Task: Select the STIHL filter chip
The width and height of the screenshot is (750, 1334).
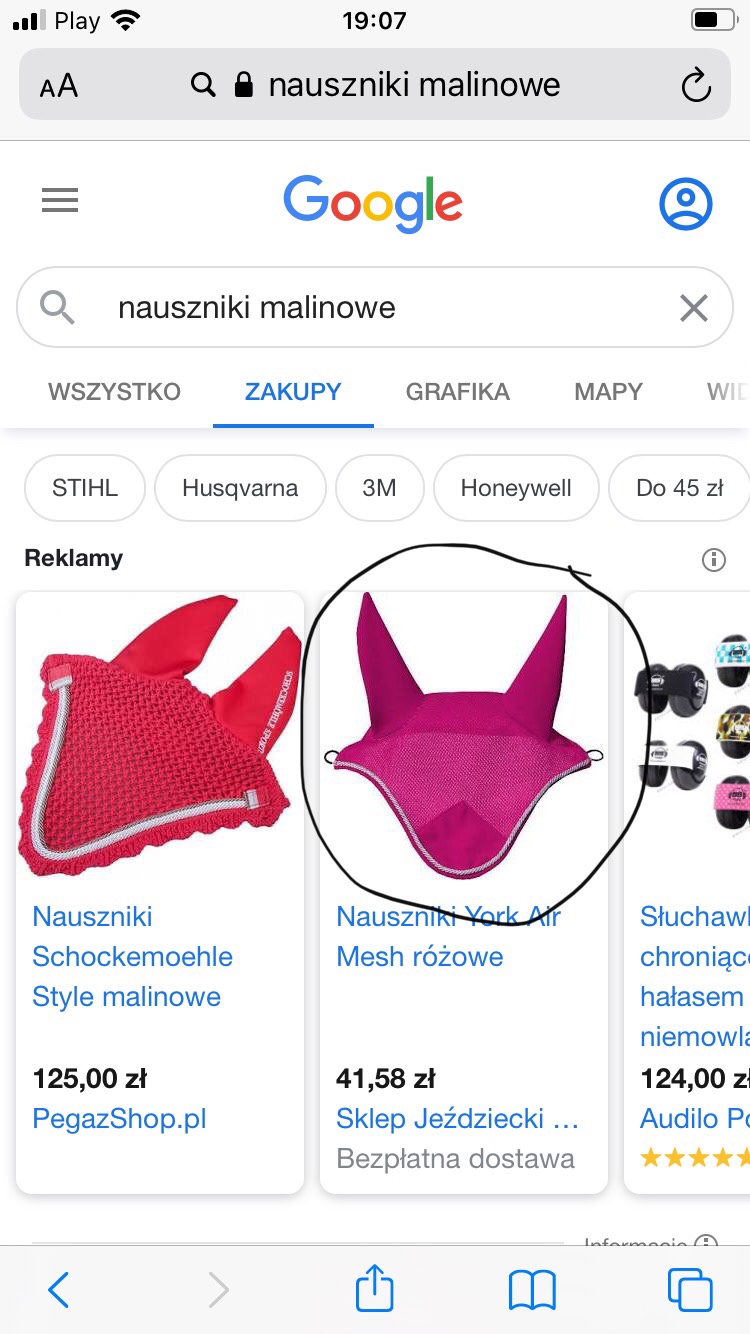Action: click(x=85, y=488)
